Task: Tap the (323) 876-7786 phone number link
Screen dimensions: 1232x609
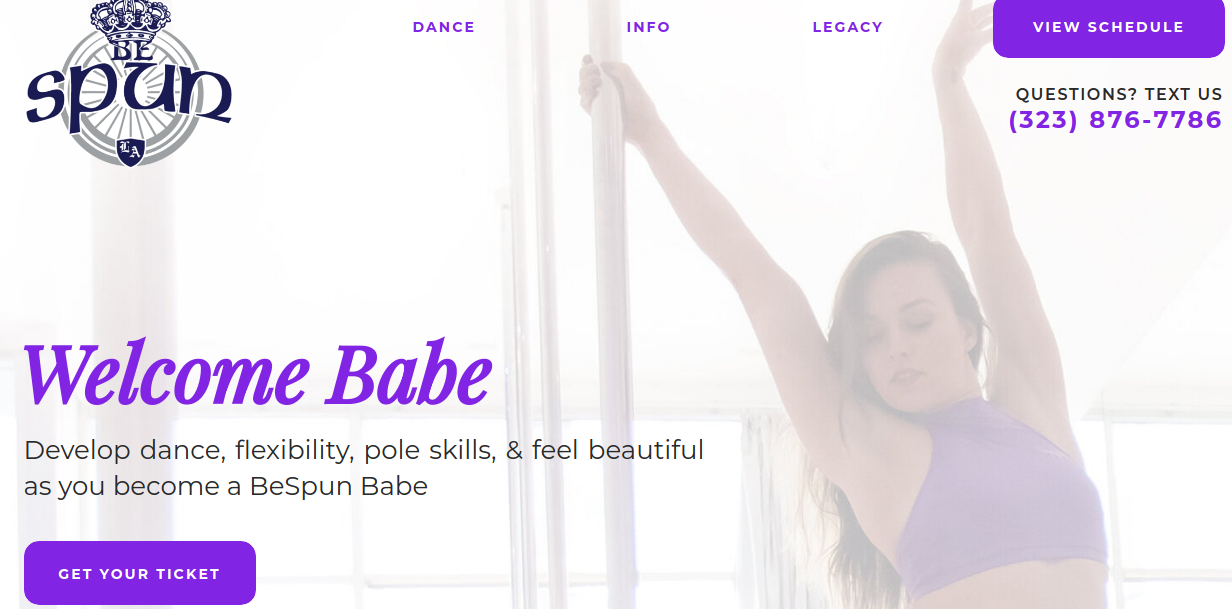Action: coord(1115,120)
